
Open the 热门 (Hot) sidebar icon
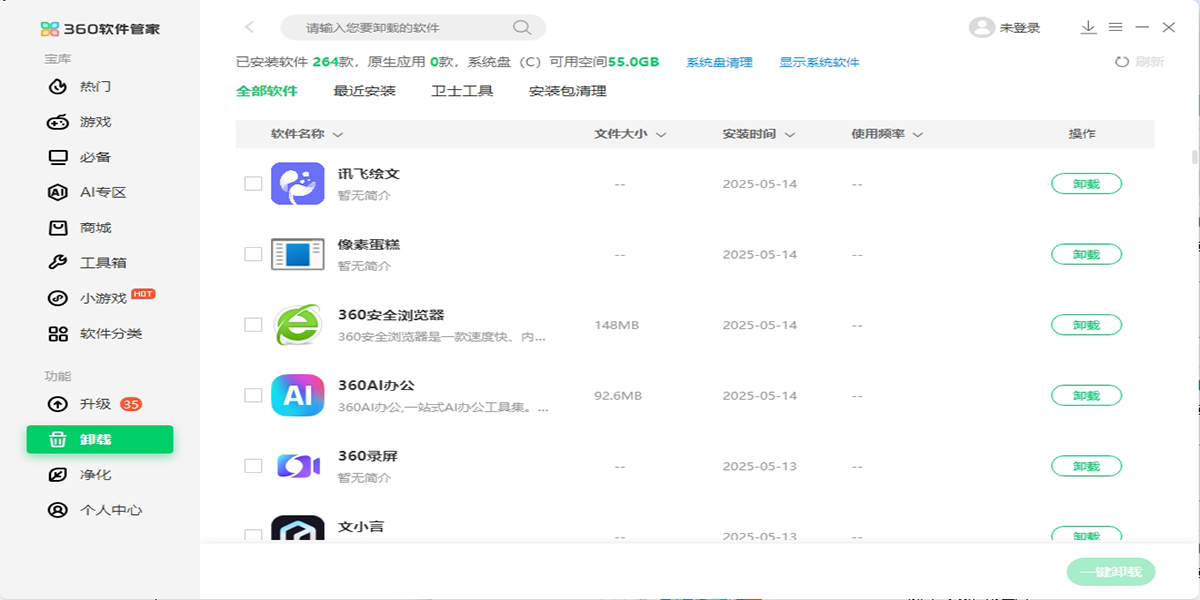tap(58, 87)
